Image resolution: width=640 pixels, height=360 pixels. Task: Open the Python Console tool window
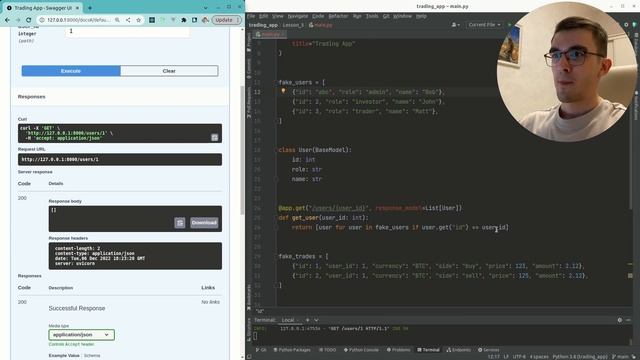pyautogui.click(x=361, y=350)
